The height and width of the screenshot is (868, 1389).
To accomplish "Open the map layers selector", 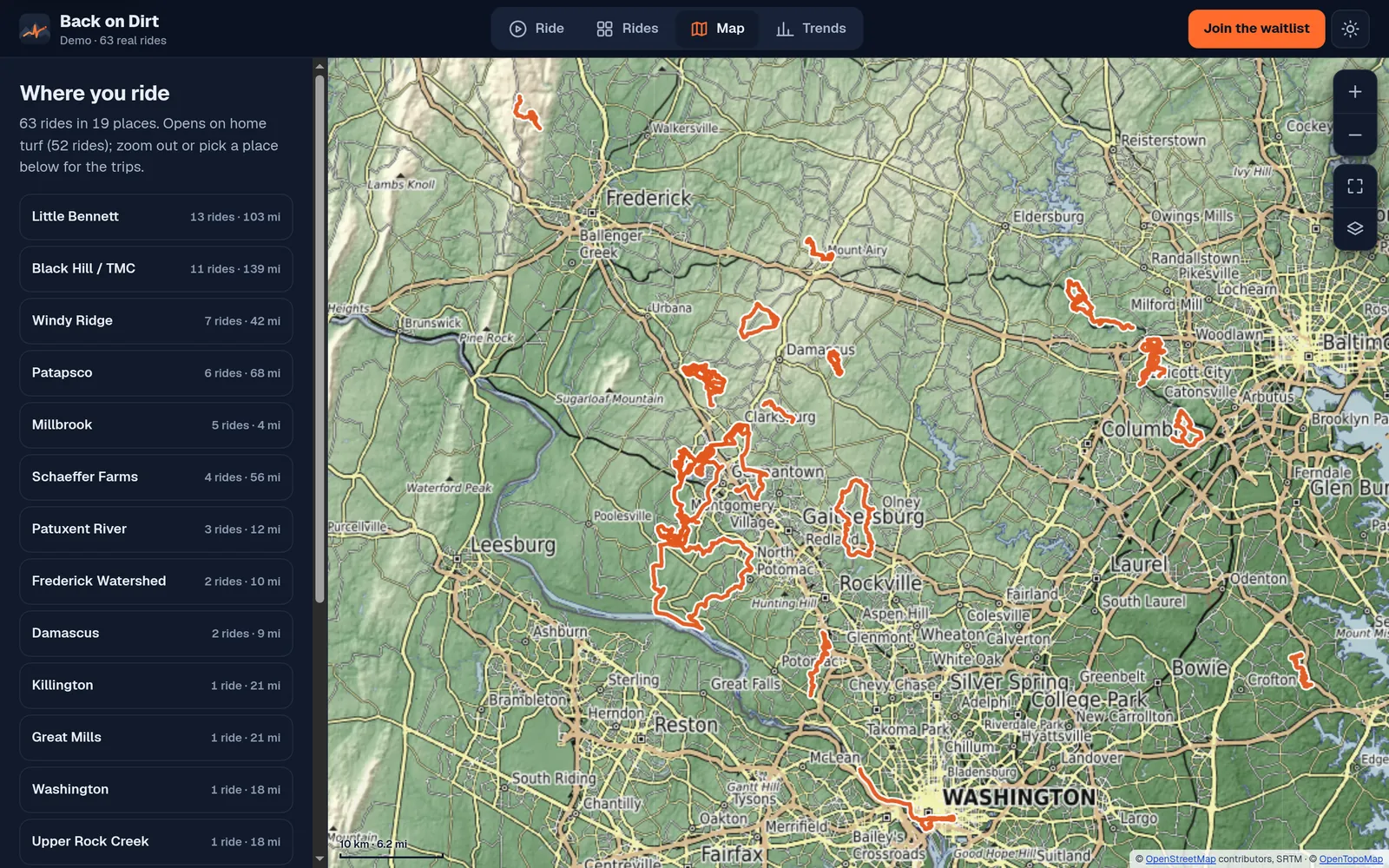I will point(1355,229).
